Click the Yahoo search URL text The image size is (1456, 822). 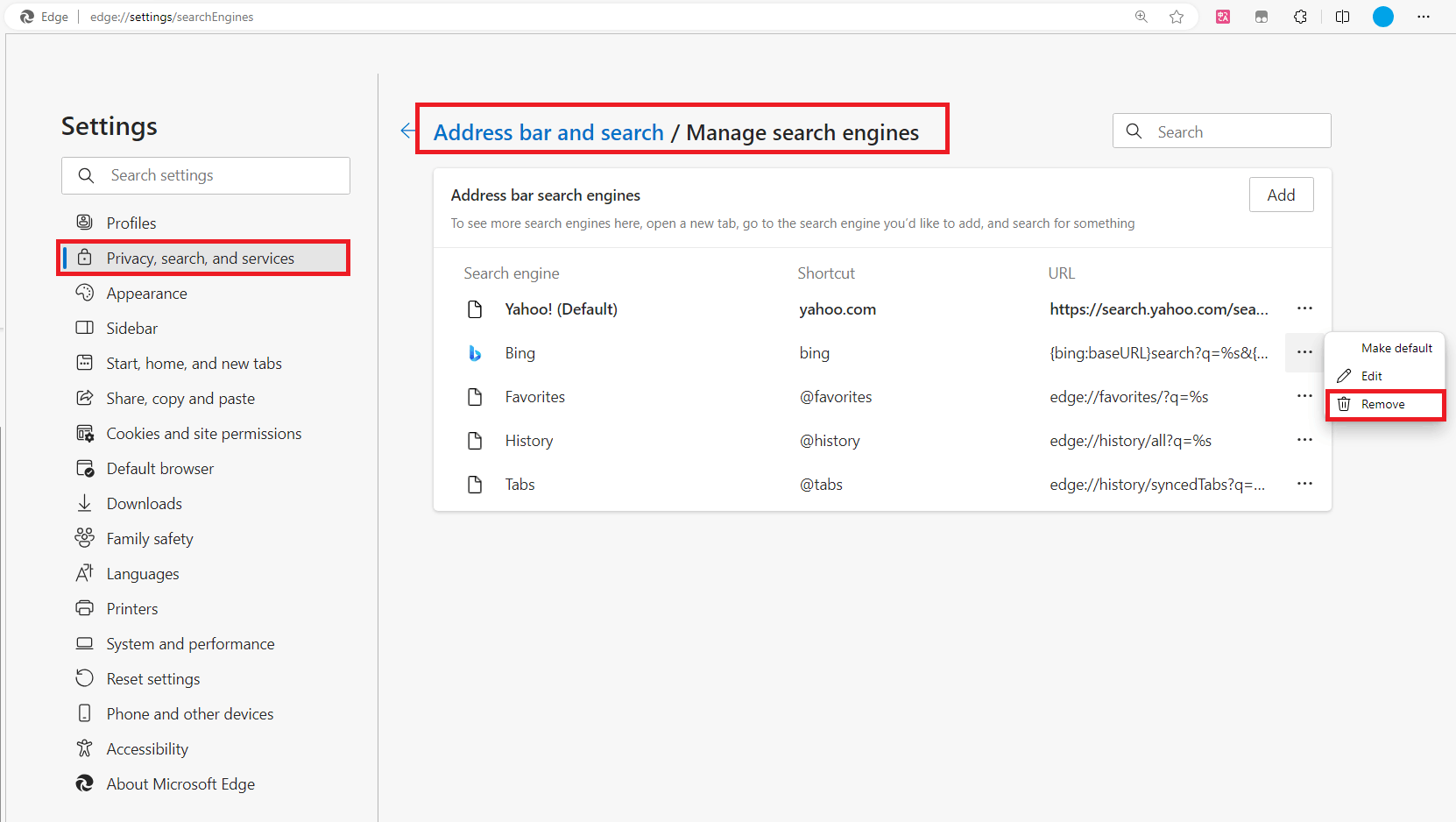click(1159, 309)
